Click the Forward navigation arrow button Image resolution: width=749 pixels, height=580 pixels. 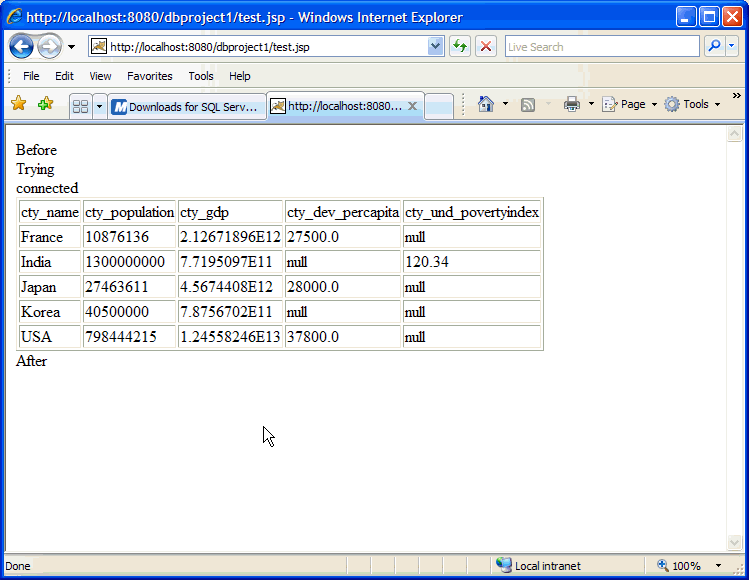point(49,46)
